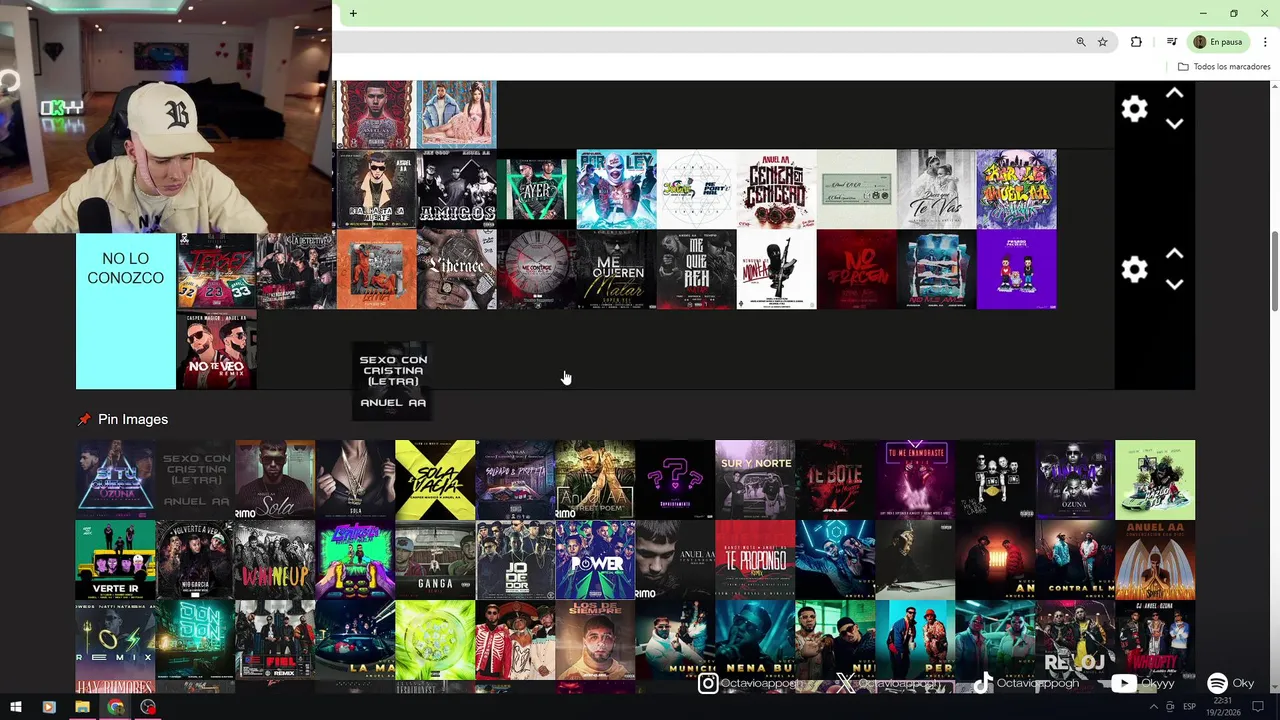Click the zoom magnifier in address bar

1081,42
